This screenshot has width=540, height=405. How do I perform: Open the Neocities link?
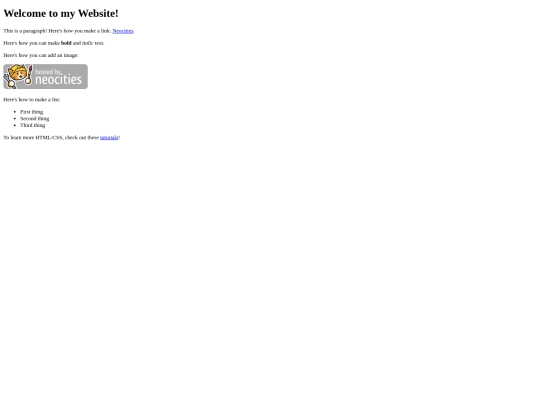click(x=123, y=31)
